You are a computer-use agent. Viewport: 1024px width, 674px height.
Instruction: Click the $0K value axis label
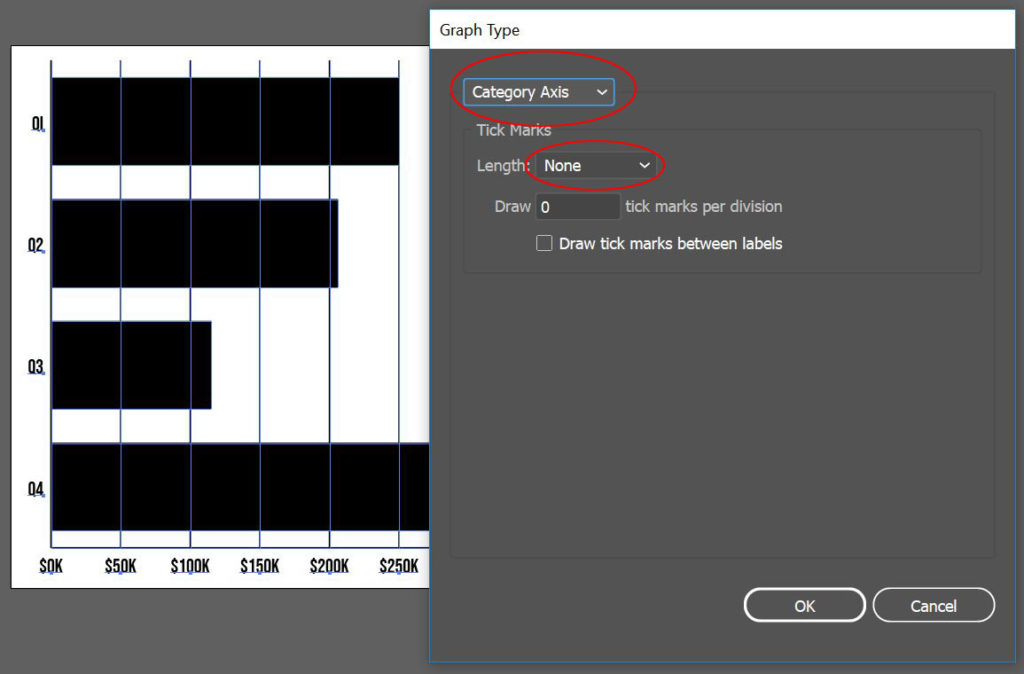point(50,565)
